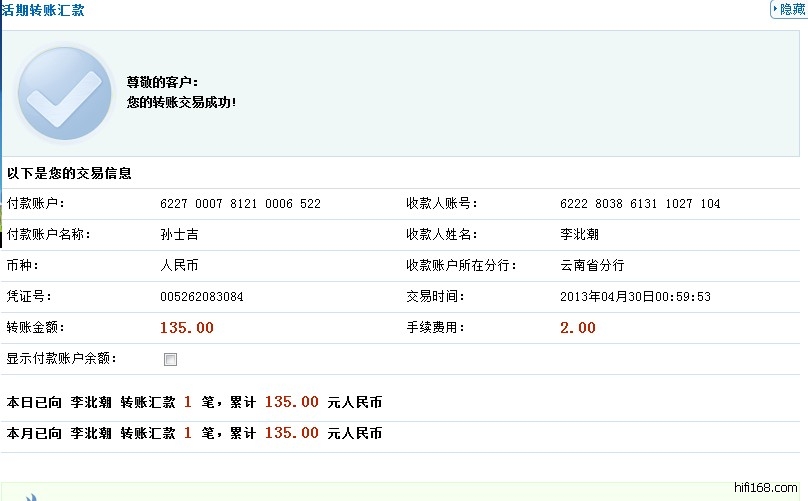Click the payee branch 云南省分行

(592, 266)
